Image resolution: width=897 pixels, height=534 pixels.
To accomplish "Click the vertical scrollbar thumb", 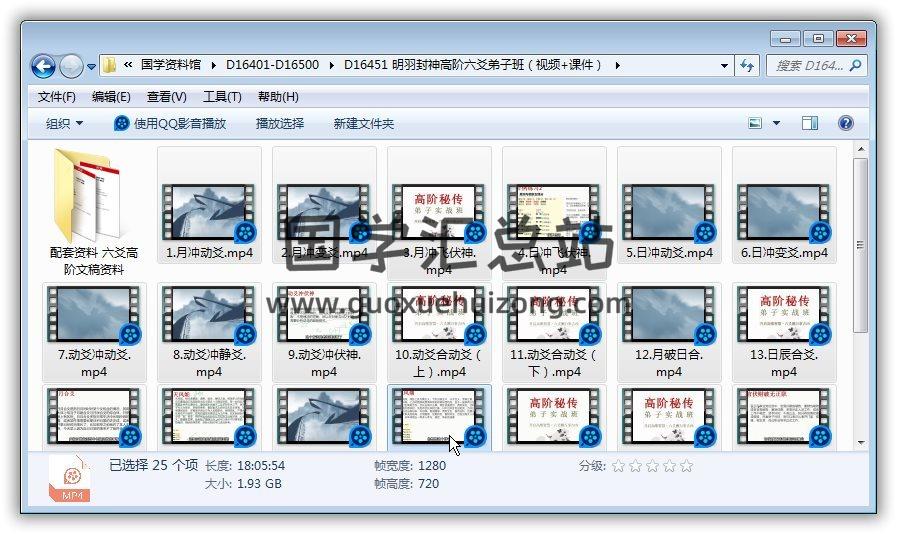I will [860, 245].
